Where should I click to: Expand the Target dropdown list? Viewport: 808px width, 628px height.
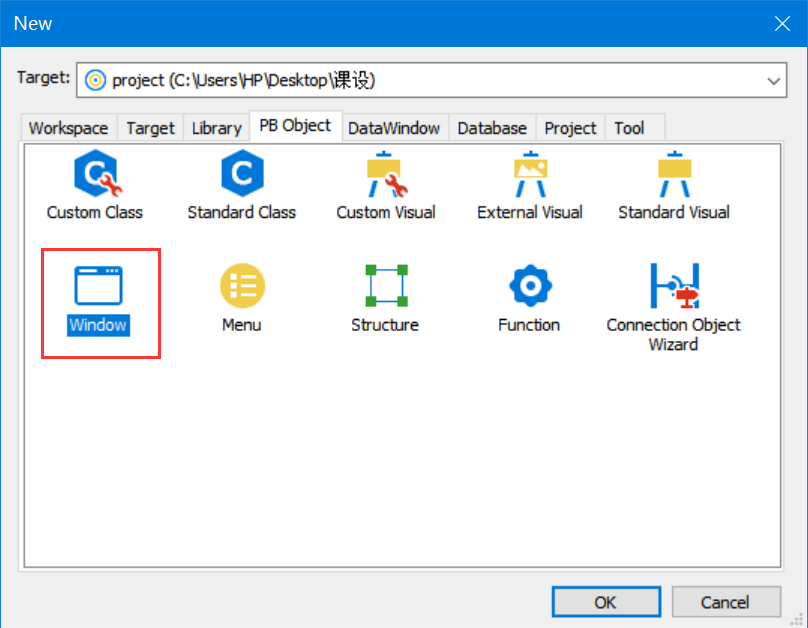pos(773,80)
